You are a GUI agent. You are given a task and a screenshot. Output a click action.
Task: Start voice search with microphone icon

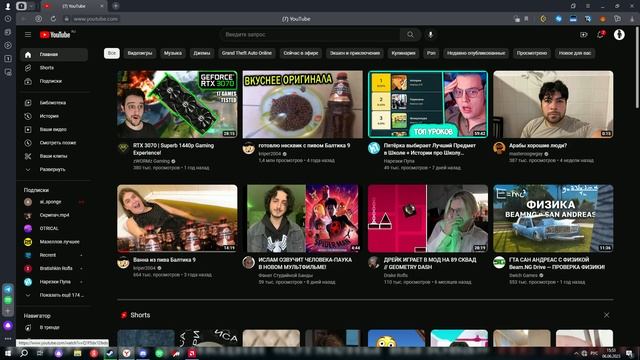tap(430, 35)
